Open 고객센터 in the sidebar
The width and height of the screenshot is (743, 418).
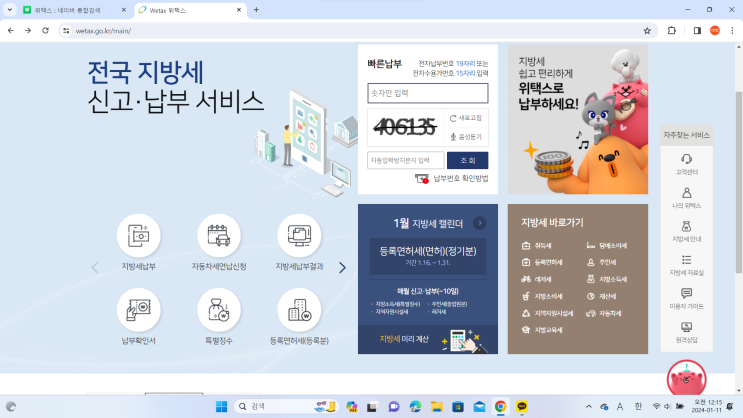686,164
